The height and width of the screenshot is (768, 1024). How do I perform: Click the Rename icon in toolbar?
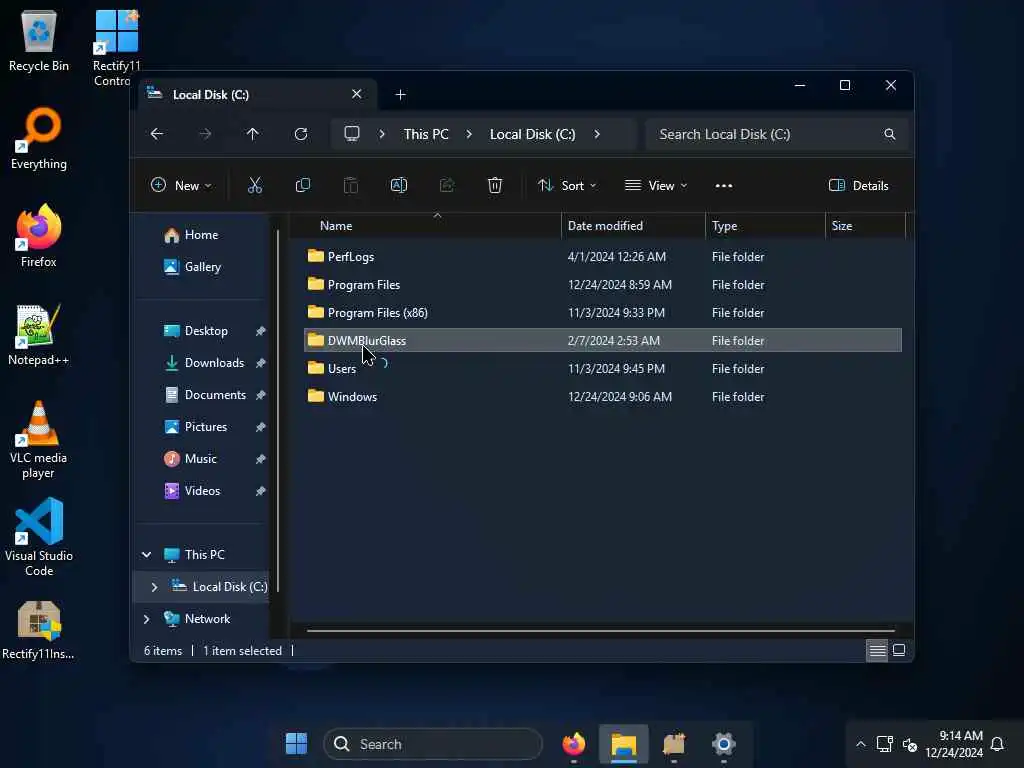tap(398, 185)
